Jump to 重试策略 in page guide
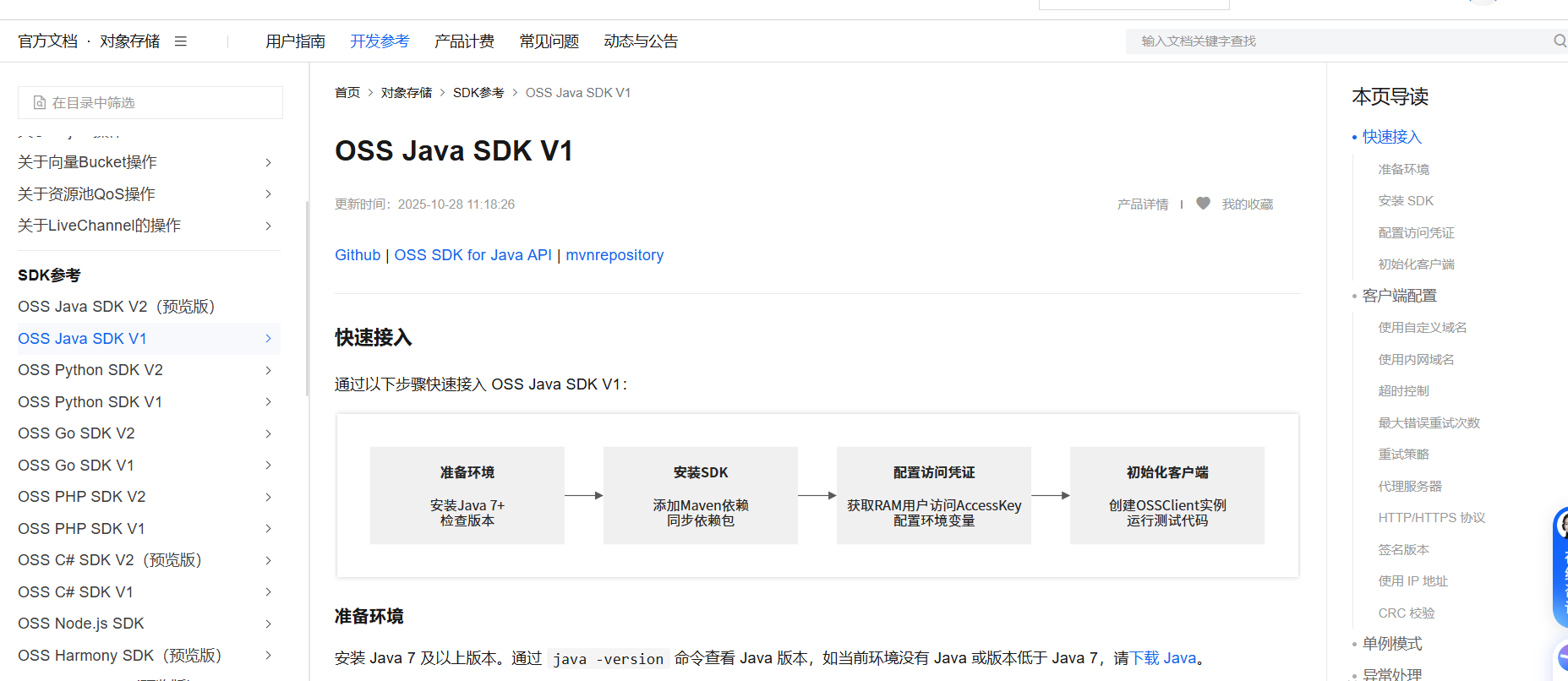Image resolution: width=1568 pixels, height=681 pixels. [x=1404, y=455]
